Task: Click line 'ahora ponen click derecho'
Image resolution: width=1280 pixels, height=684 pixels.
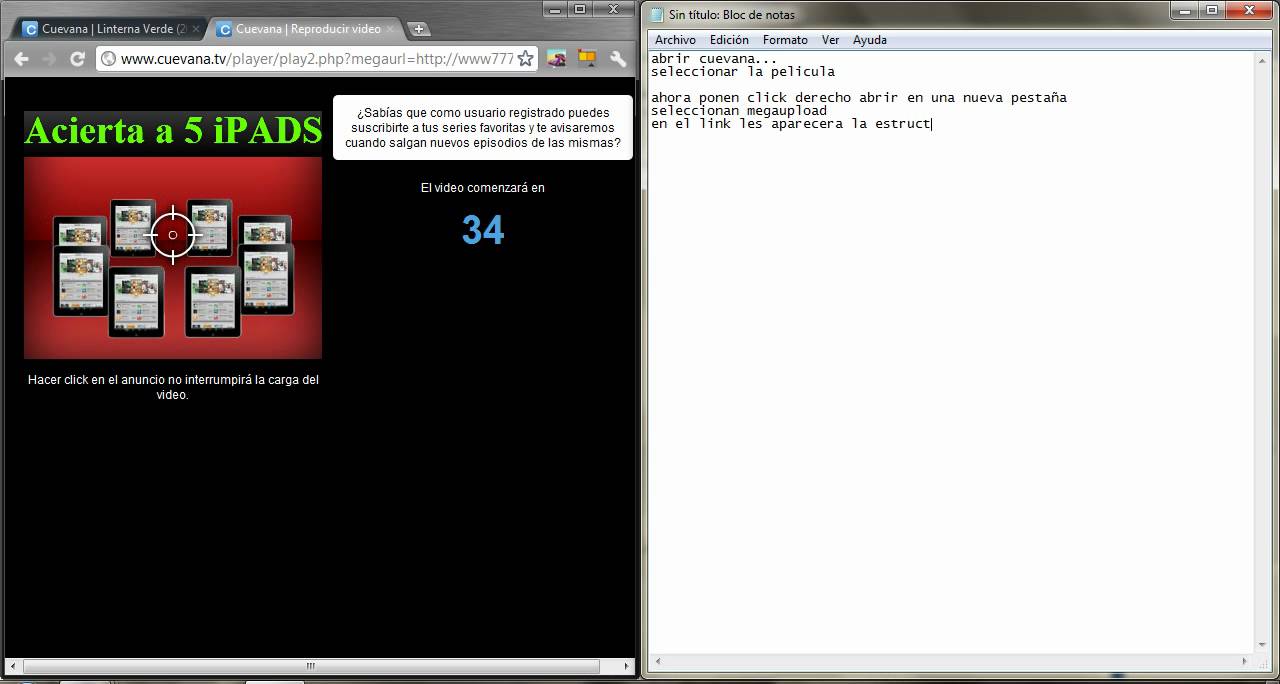Action: [x=859, y=98]
